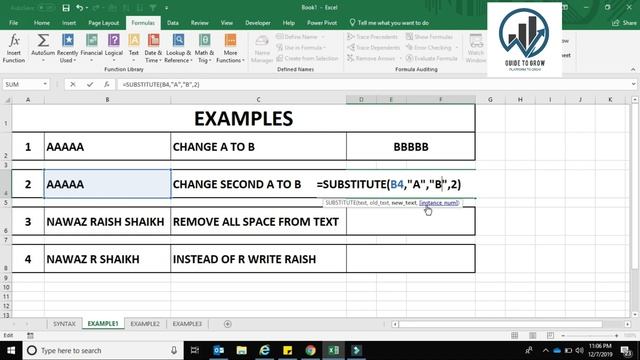Click Evaluate Formula
This screenshot has width=640, height=360.
(431, 58)
